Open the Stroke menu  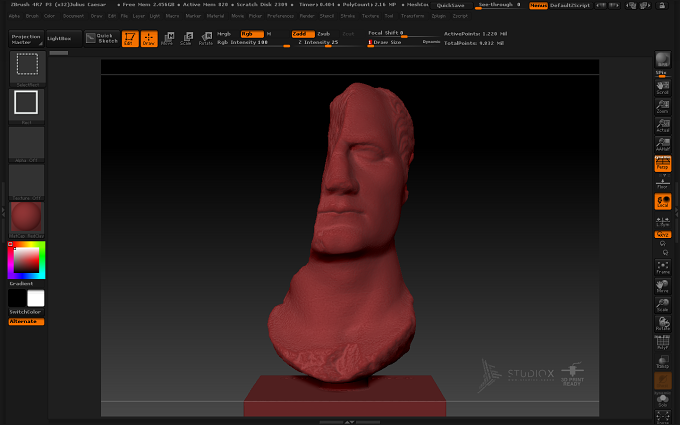[x=347, y=16]
